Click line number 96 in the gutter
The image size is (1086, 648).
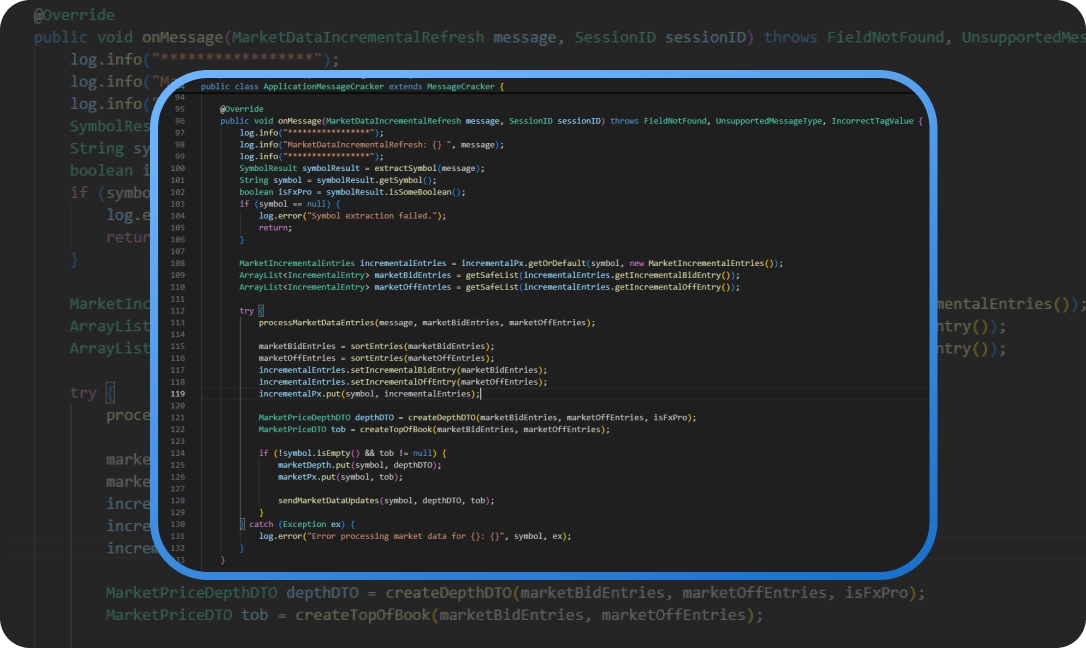pos(180,120)
